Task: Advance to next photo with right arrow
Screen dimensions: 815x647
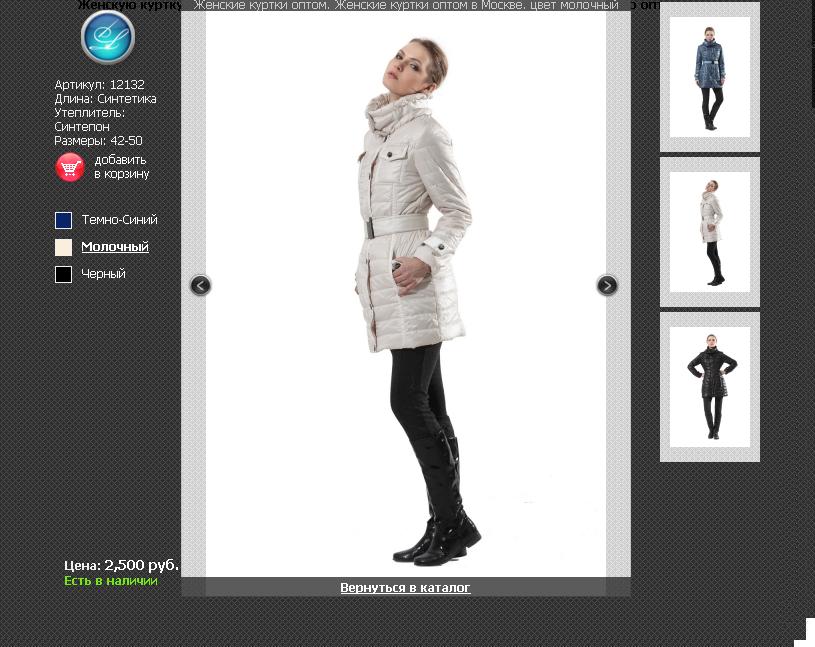Action: tap(607, 285)
